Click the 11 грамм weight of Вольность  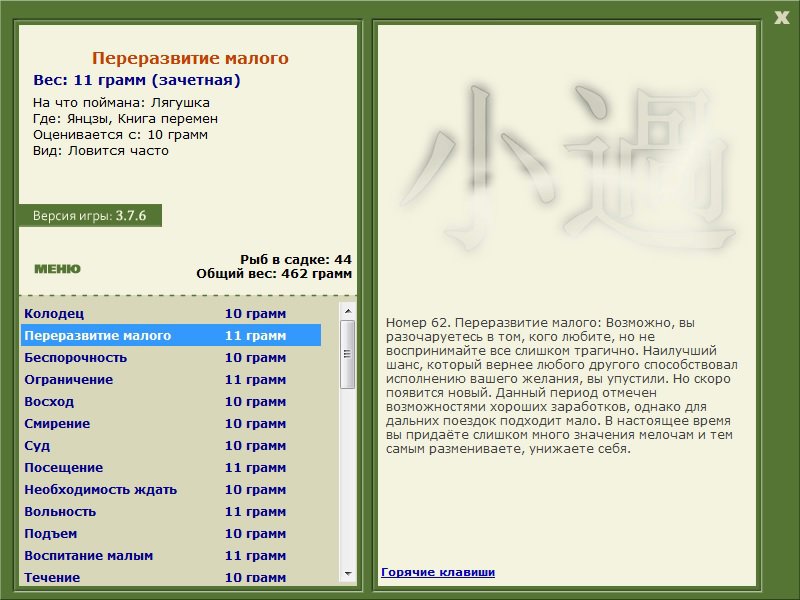click(x=256, y=511)
